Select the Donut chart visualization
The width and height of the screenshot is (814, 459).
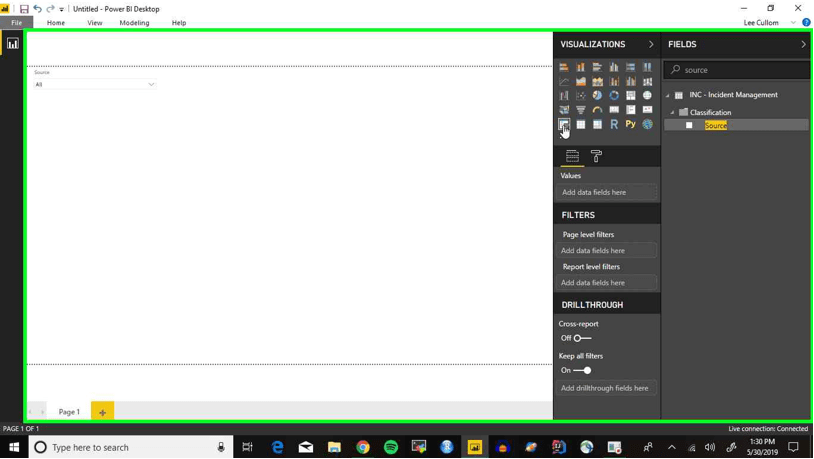click(614, 96)
